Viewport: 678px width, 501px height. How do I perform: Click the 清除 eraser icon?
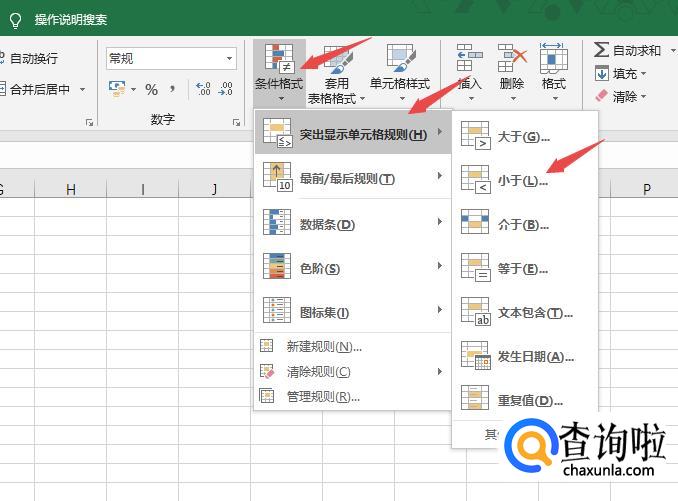601,96
